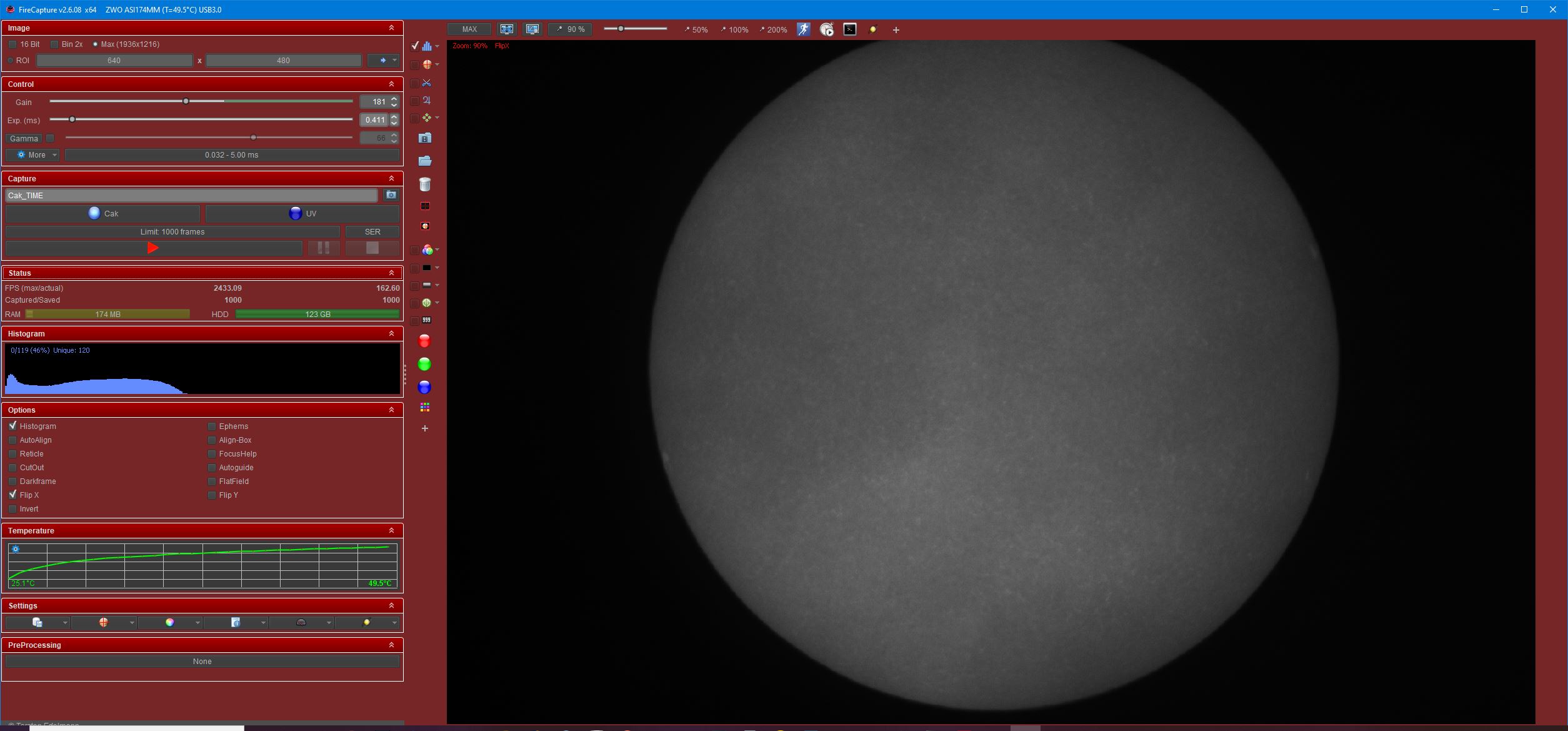Screen dimensions: 1568x731
Task: Click the trash can icon in the sidebar
Action: point(425,184)
